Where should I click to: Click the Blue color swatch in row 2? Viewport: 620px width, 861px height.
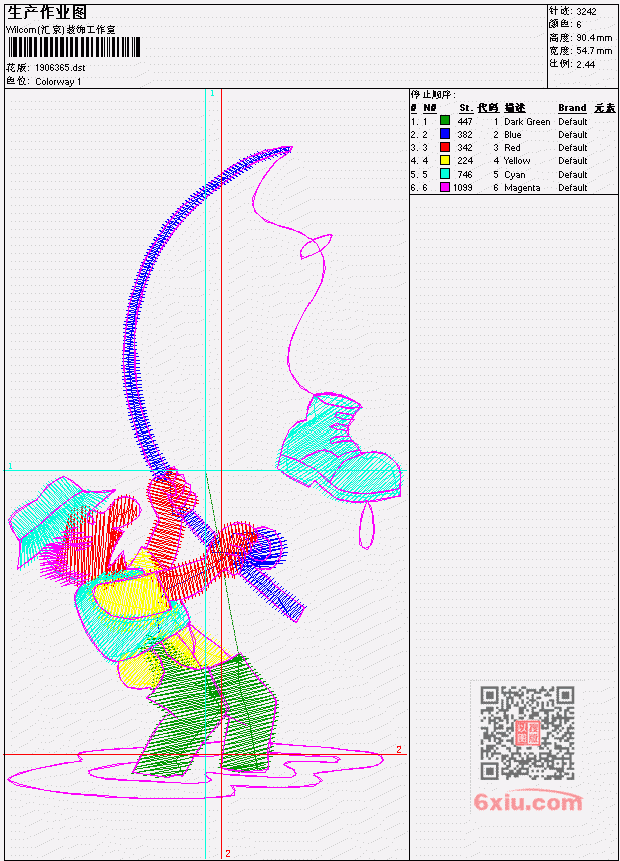pyautogui.click(x=445, y=134)
